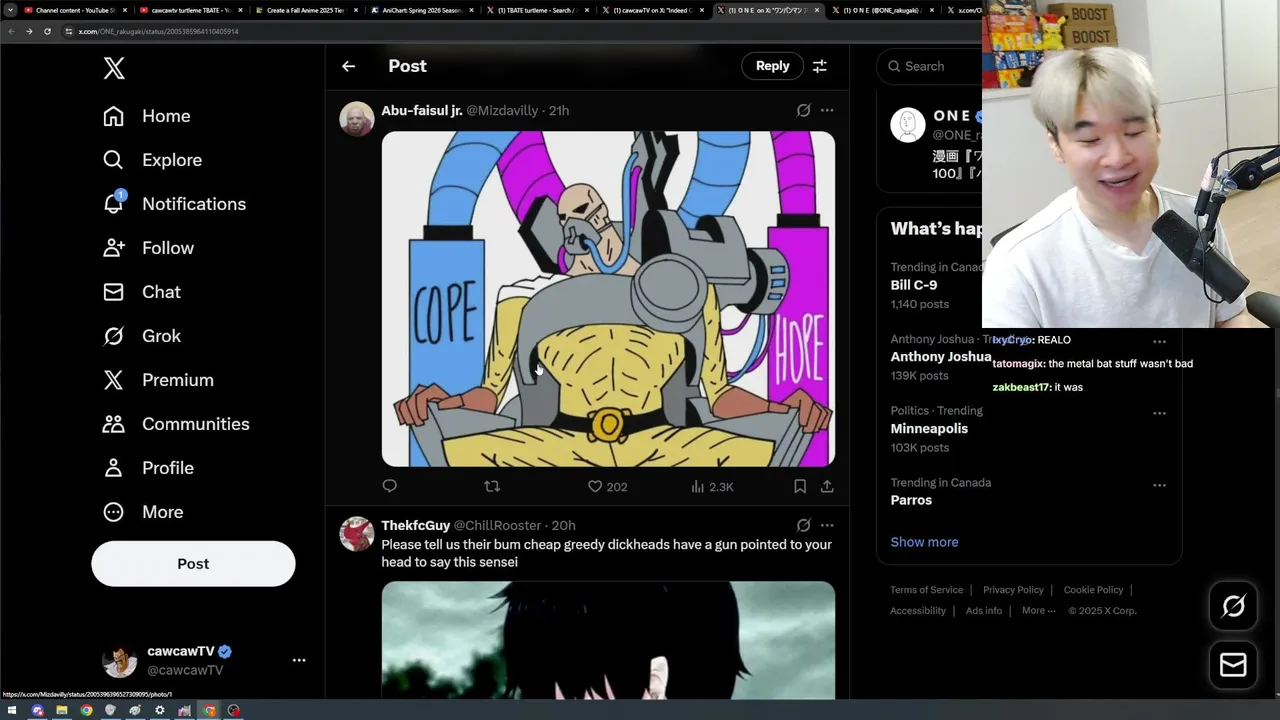Click the browser address bar URL
The image size is (1280, 720).
click(158, 31)
